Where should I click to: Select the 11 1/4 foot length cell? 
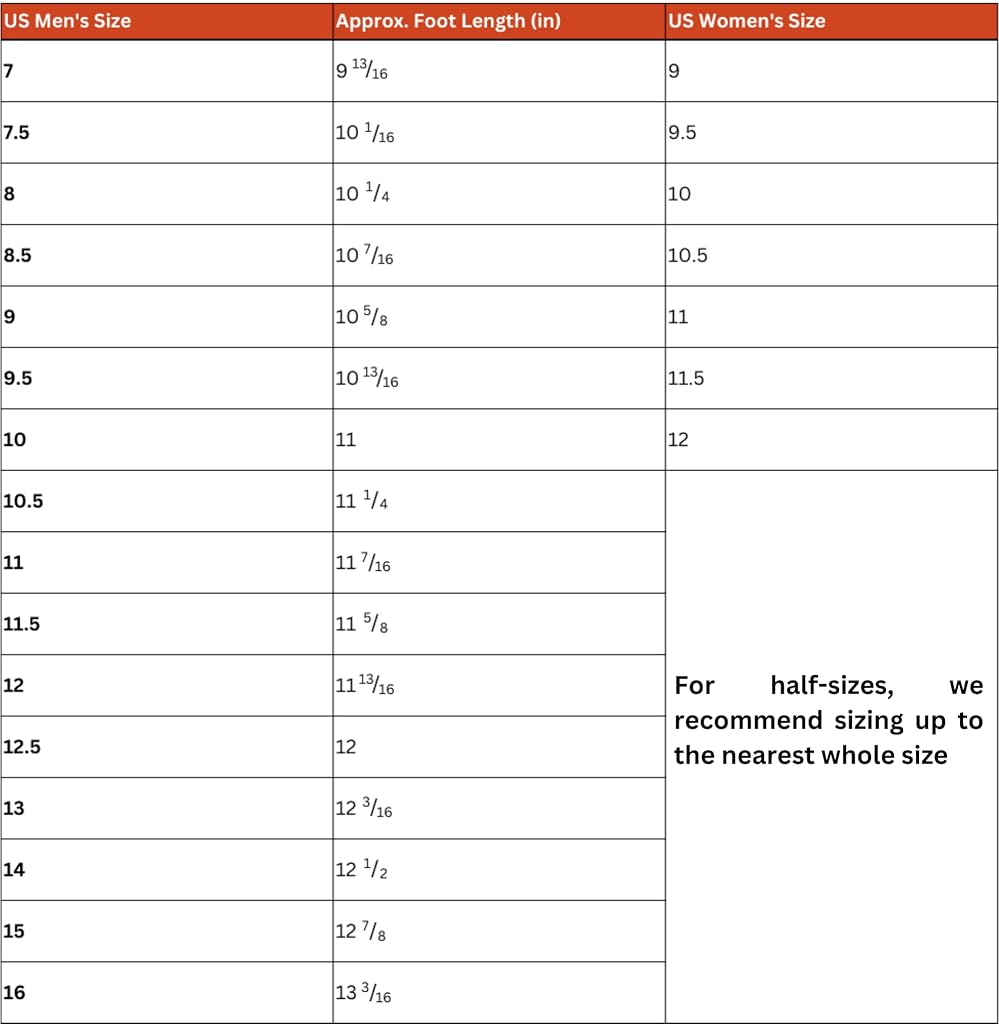(499, 501)
